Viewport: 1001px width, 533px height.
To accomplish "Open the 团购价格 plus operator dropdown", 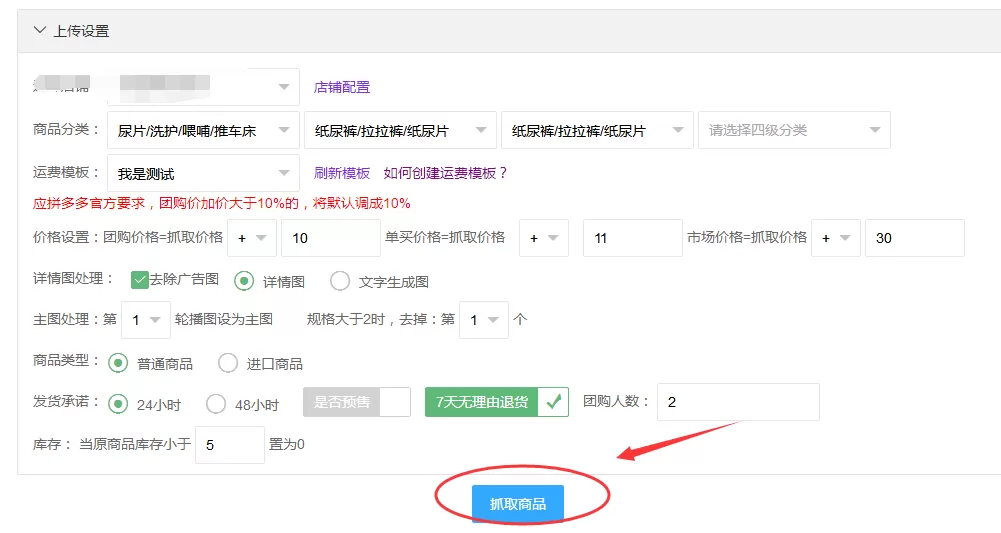I will point(252,238).
